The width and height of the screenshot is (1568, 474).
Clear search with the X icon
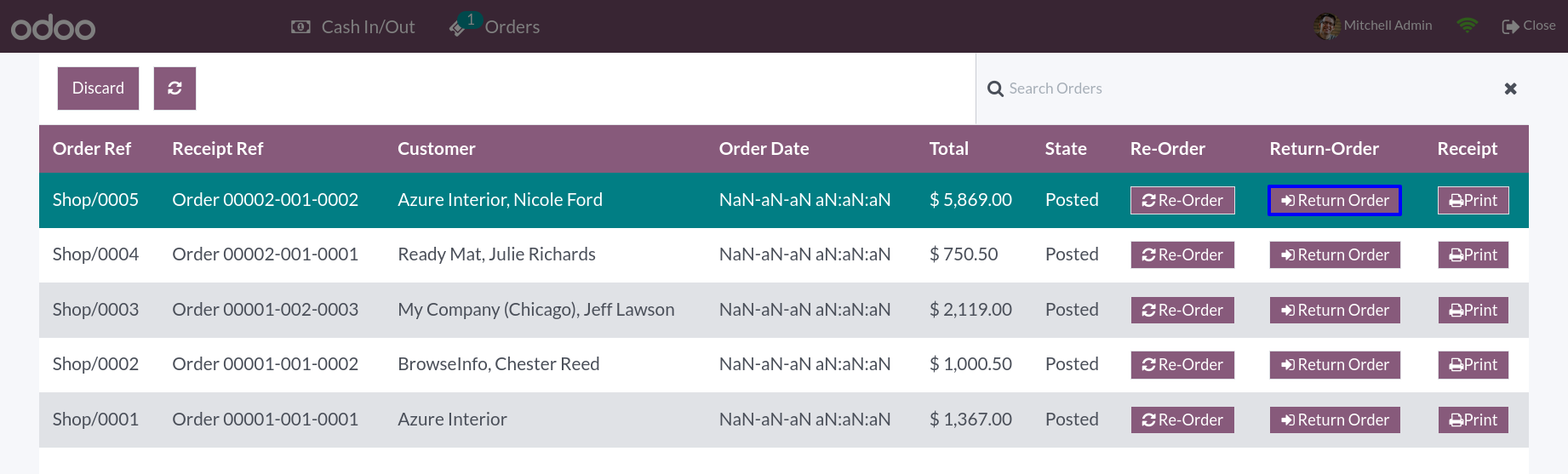pyautogui.click(x=1510, y=89)
